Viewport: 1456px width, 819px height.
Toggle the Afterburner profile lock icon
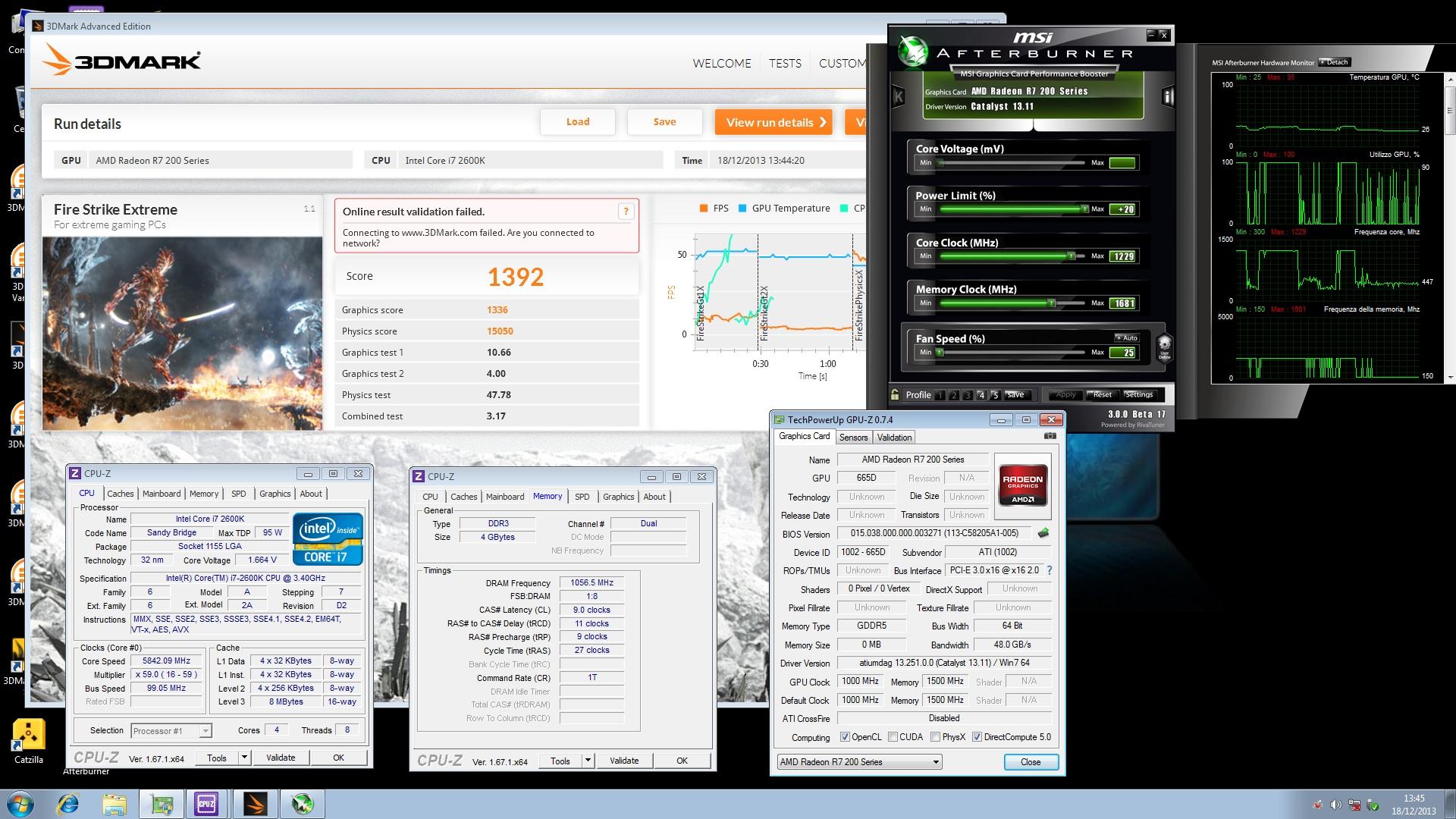point(895,394)
